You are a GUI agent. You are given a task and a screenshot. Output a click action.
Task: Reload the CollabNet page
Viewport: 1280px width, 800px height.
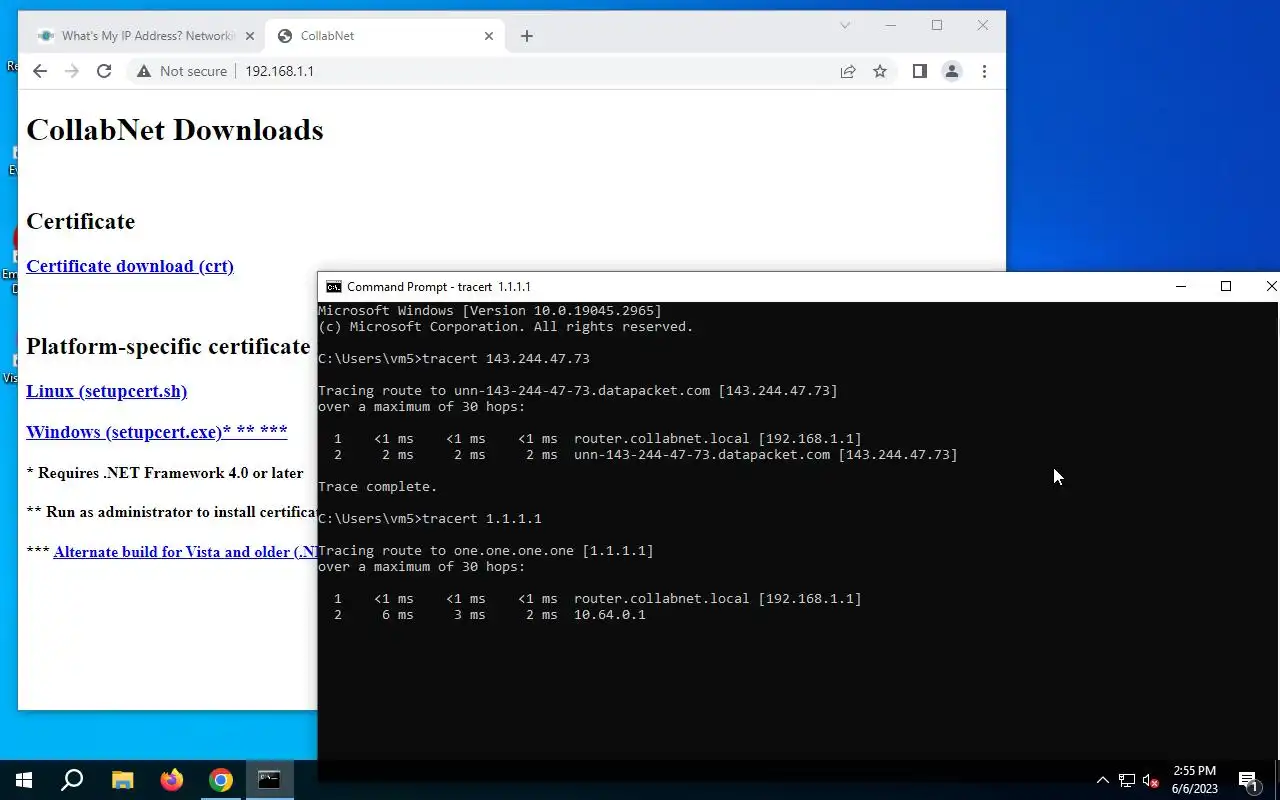click(x=104, y=71)
